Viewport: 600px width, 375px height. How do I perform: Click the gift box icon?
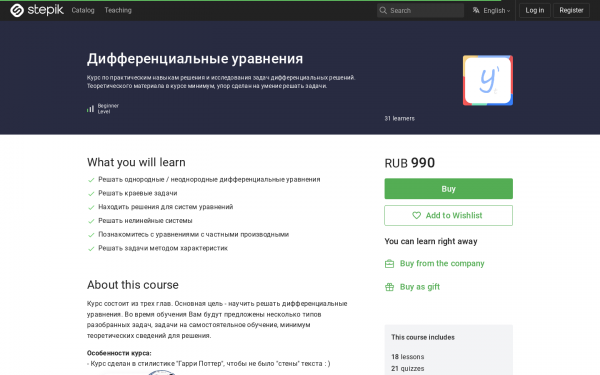coord(389,287)
